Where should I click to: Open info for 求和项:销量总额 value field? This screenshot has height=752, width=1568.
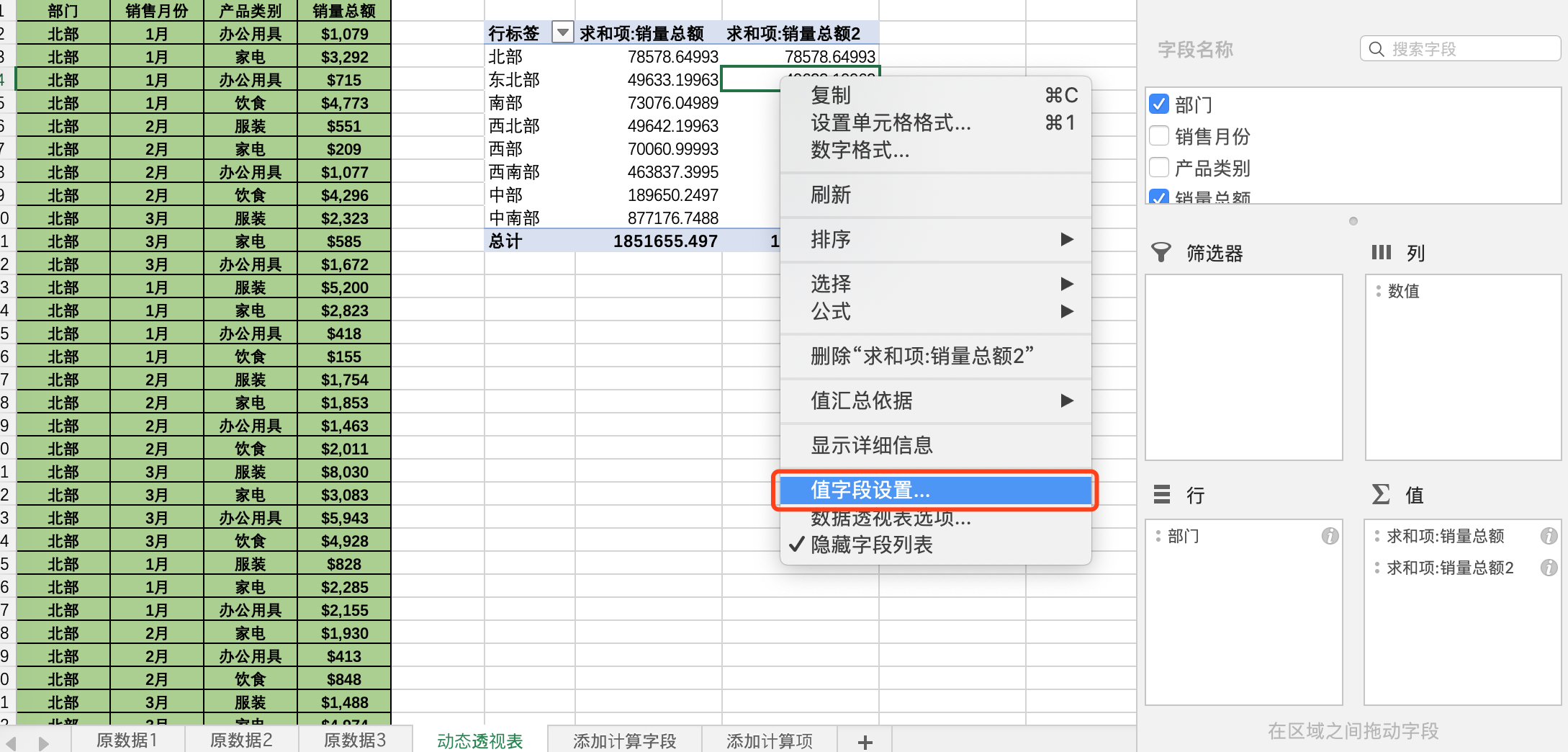1549,536
